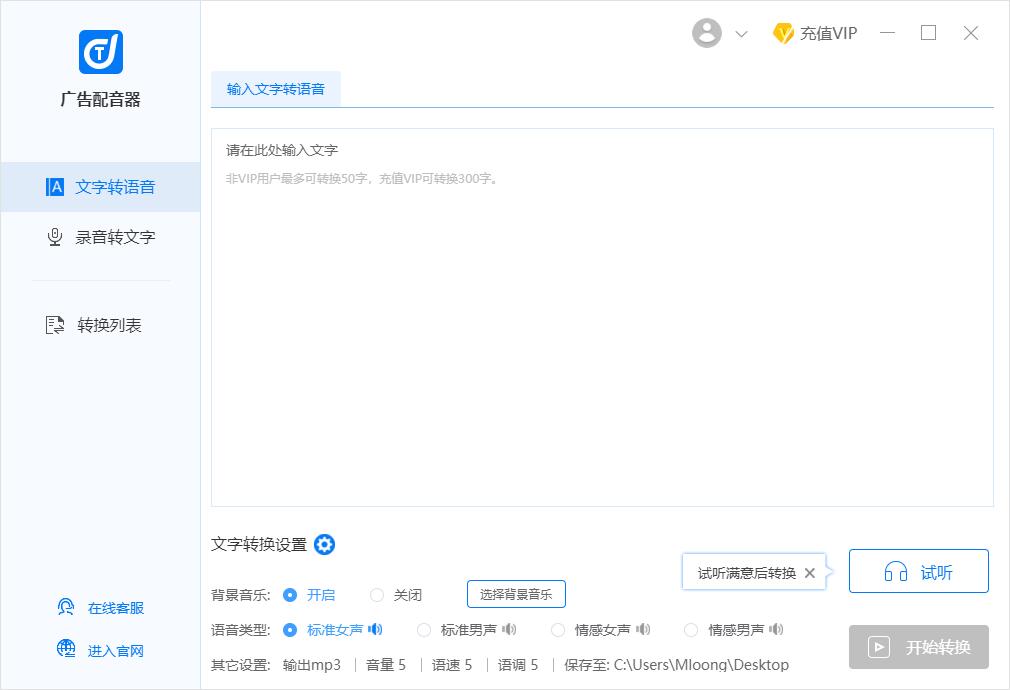Image resolution: width=1010 pixels, height=690 pixels.
Task: Preview 标准女声 using its speaker icon
Action: (x=375, y=630)
